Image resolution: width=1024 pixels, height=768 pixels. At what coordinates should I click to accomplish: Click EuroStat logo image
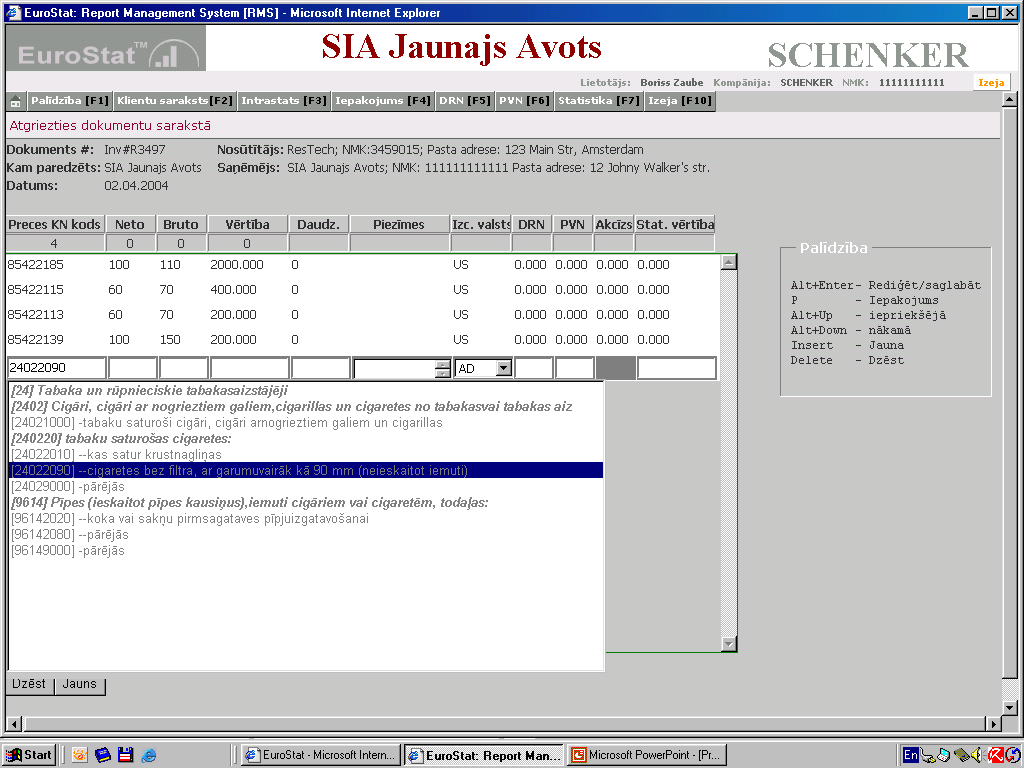(106, 48)
